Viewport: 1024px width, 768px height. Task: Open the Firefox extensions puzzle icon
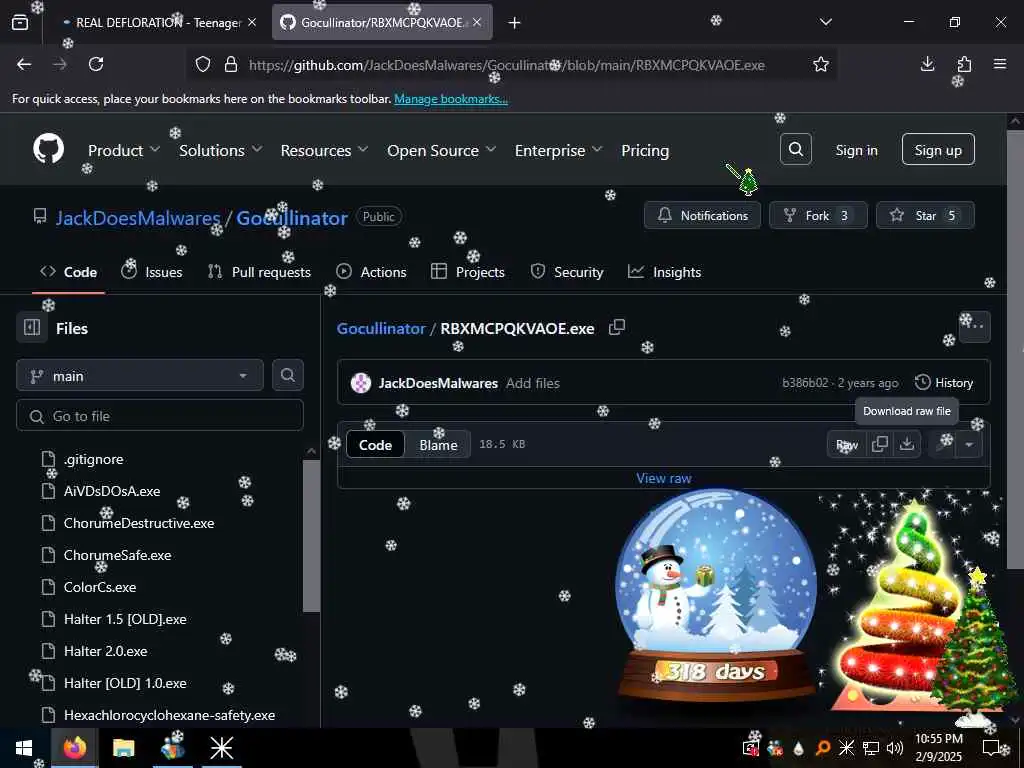click(x=964, y=64)
